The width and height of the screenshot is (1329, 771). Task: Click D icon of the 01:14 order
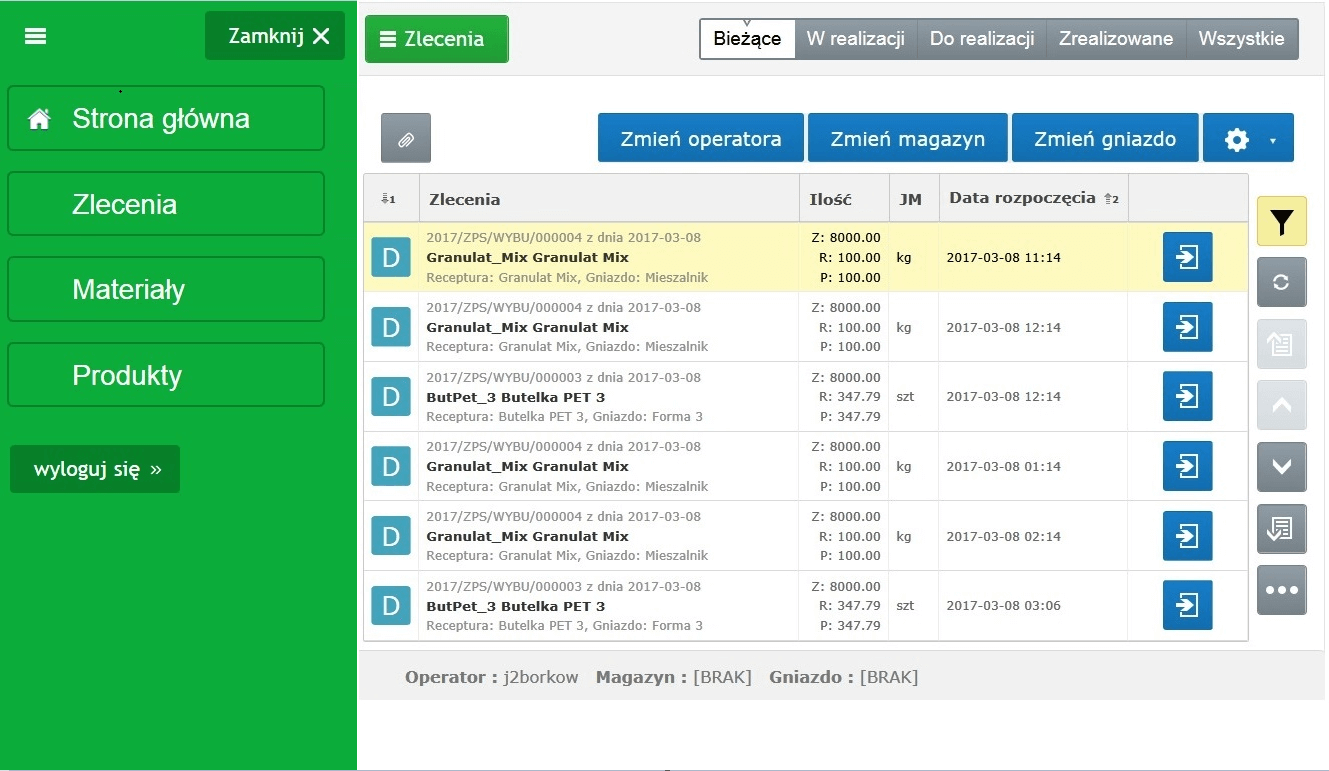point(391,466)
